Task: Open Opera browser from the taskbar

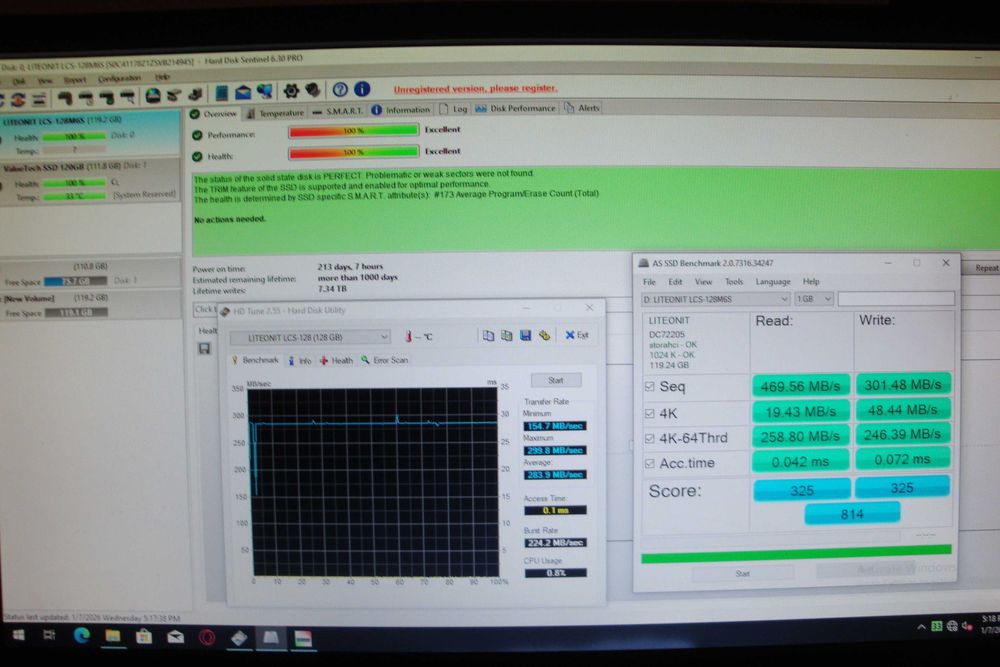Action: [x=207, y=637]
